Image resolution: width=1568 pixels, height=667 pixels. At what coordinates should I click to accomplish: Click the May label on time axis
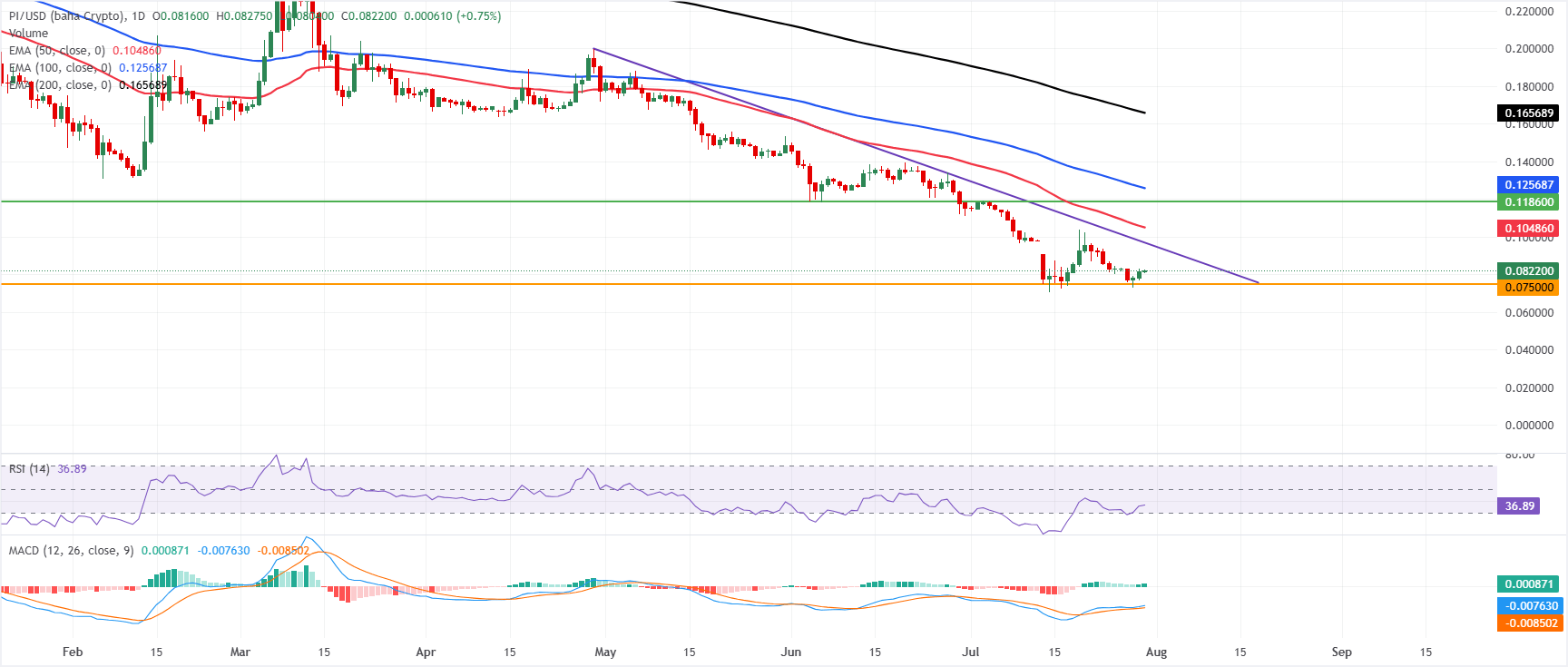point(605,652)
